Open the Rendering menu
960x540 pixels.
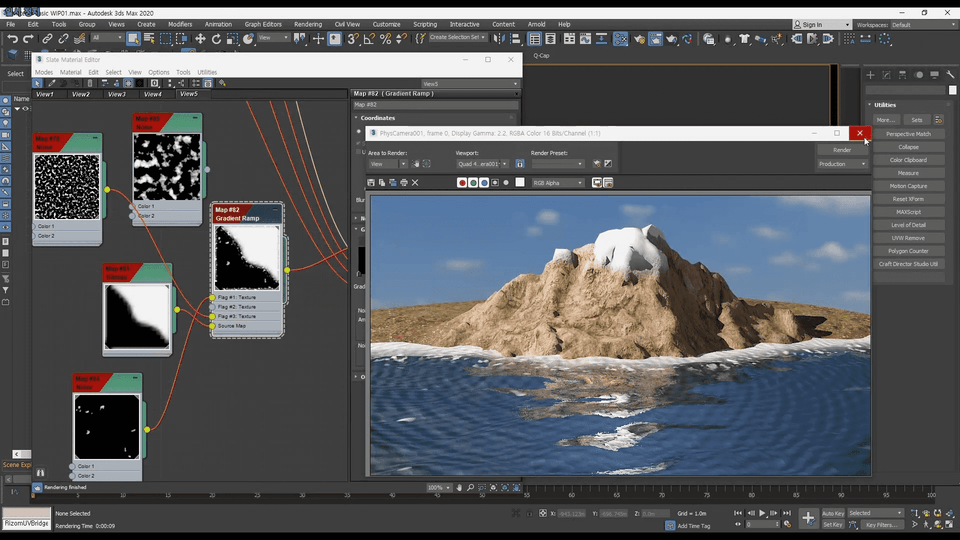[x=308, y=24]
